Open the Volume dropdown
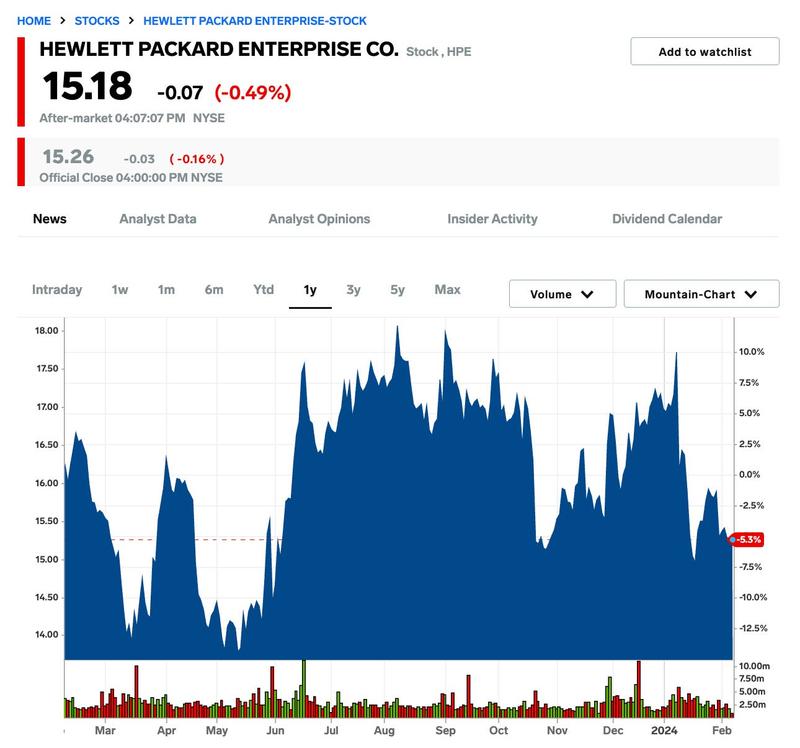The image size is (800, 748). [562, 294]
